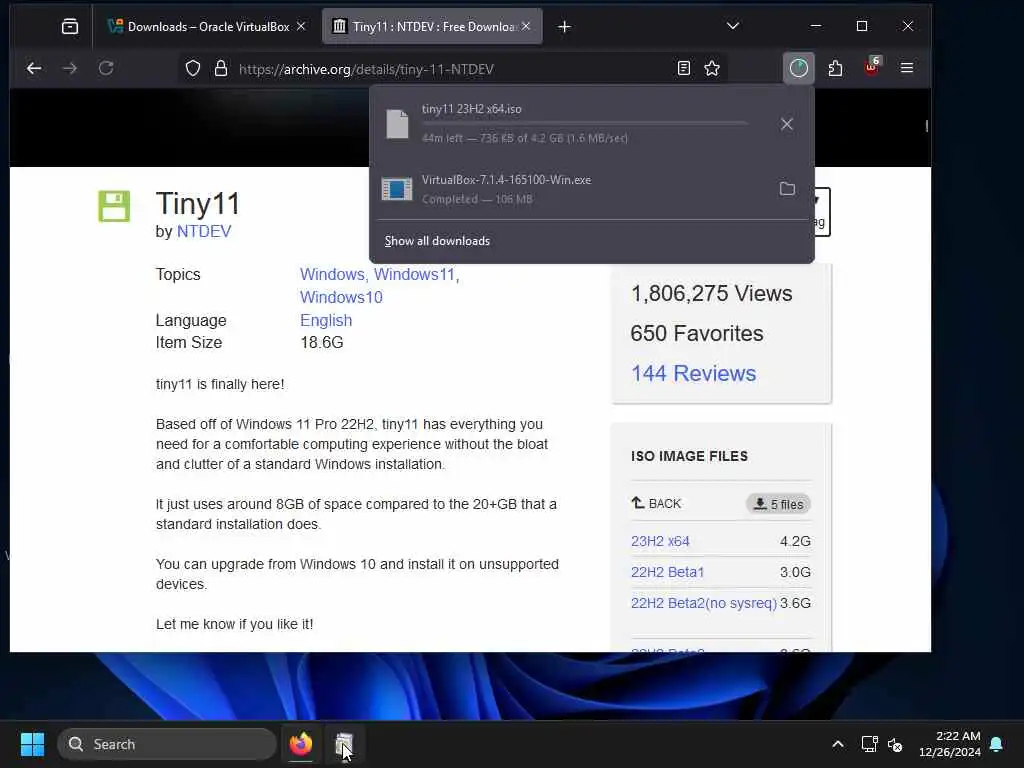1024x768 pixels.
Task: Download the 22H2 Beta1 ISO link
Action: (667, 572)
